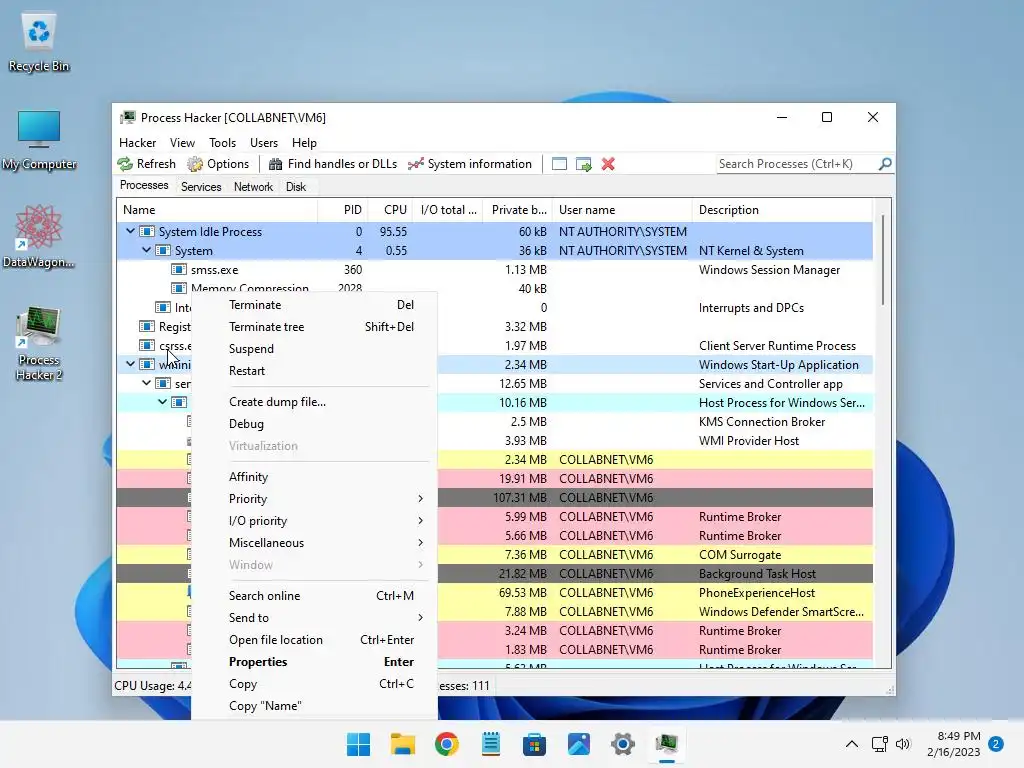Open Settings gear in the taskbar

(x=622, y=744)
